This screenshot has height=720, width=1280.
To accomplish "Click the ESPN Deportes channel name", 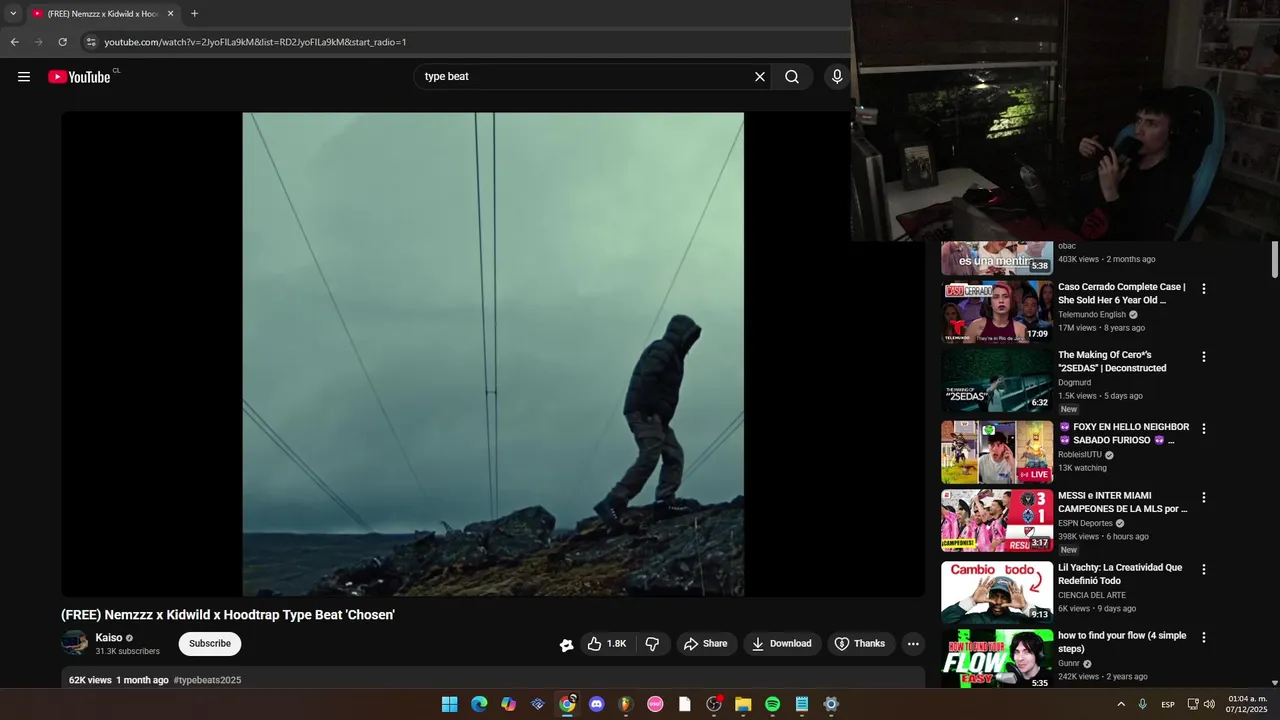I will pyautogui.click(x=1086, y=523).
